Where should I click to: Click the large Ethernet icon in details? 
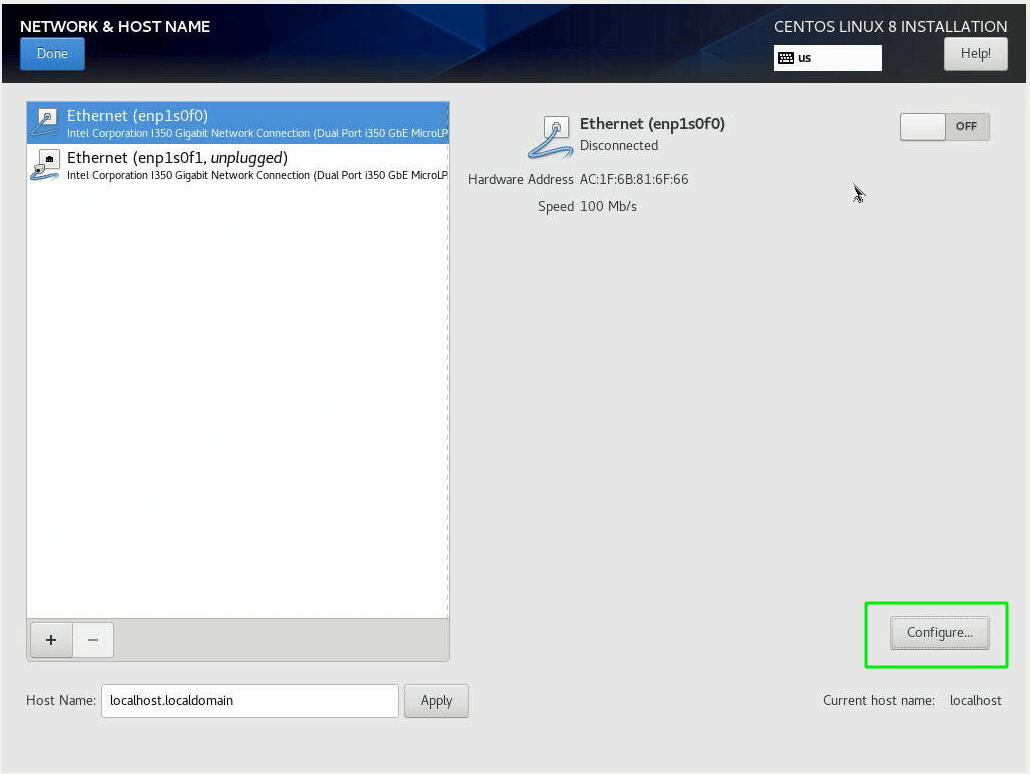point(550,137)
